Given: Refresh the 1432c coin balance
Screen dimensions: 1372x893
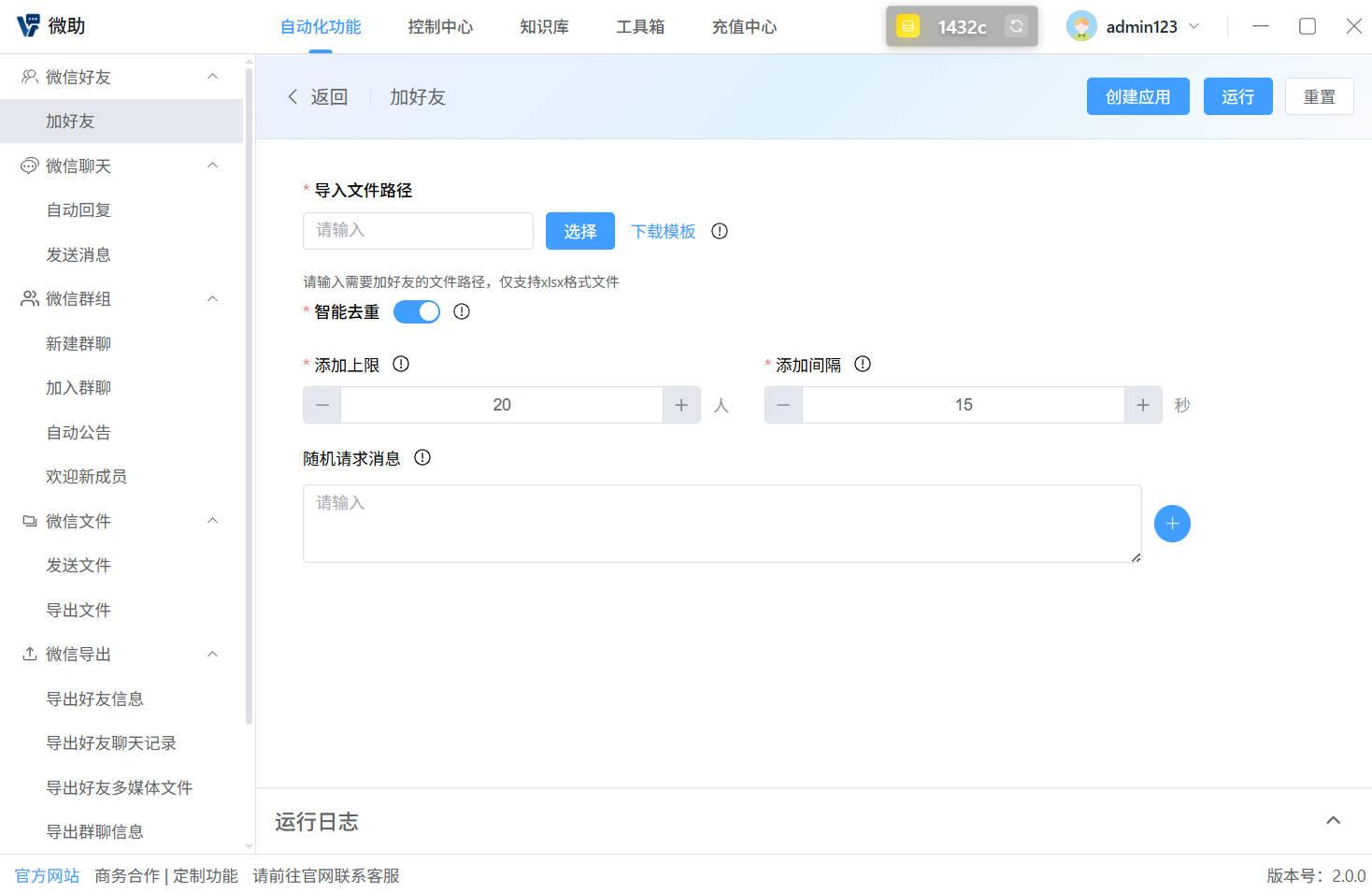Looking at the screenshot, I should (x=1015, y=26).
